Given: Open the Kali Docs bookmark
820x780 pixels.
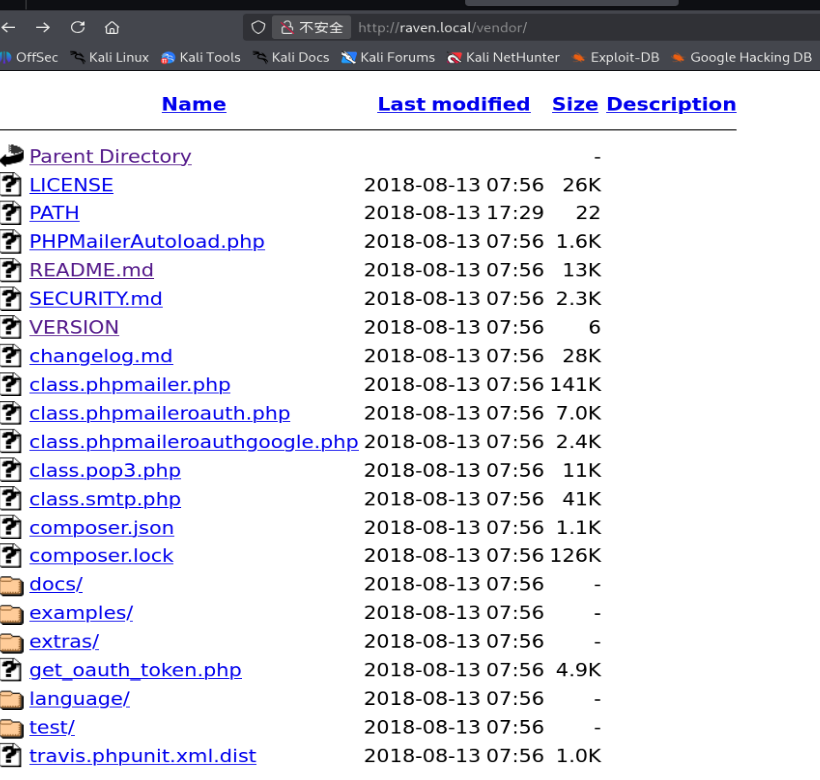Looking at the screenshot, I should pyautogui.click(x=291, y=58).
